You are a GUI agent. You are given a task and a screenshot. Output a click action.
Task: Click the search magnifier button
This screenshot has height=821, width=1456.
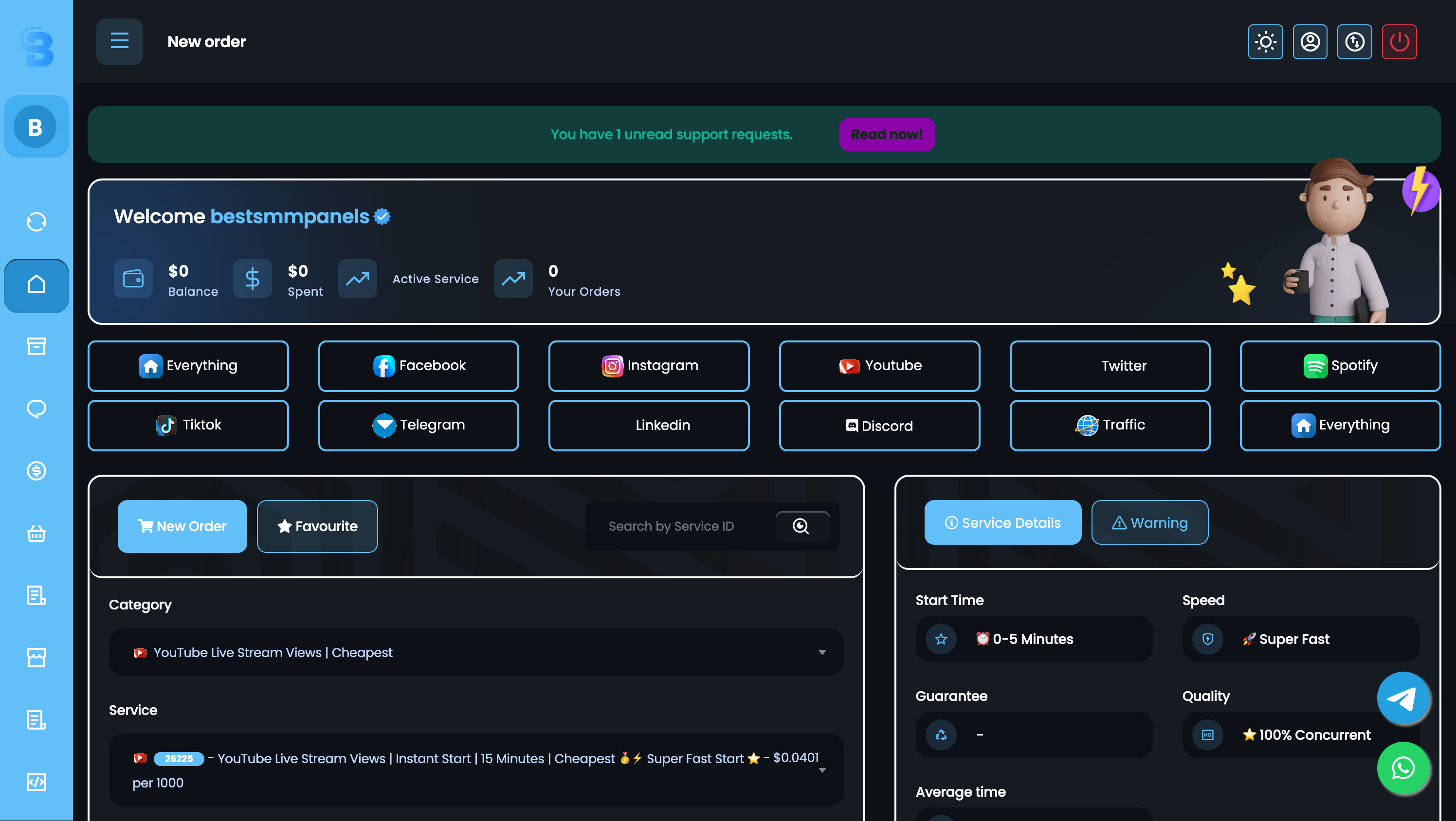tap(801, 526)
